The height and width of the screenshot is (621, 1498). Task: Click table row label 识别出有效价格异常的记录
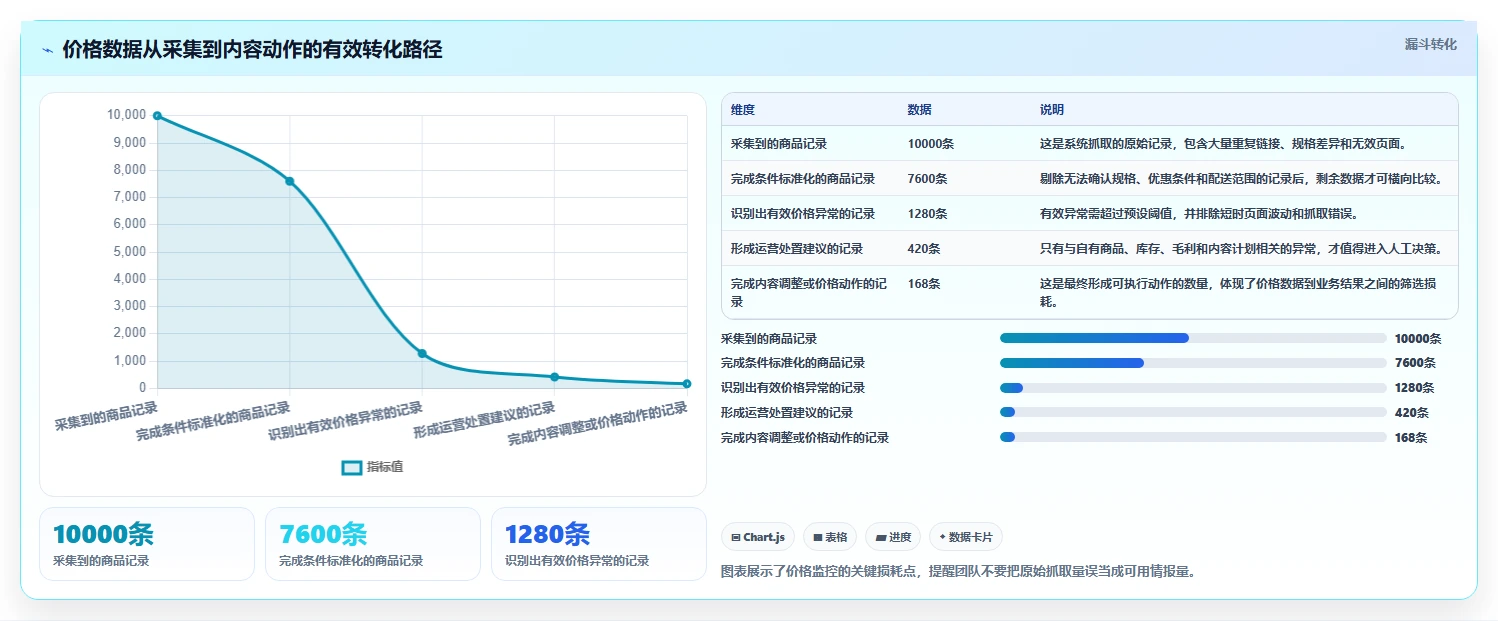(803, 214)
